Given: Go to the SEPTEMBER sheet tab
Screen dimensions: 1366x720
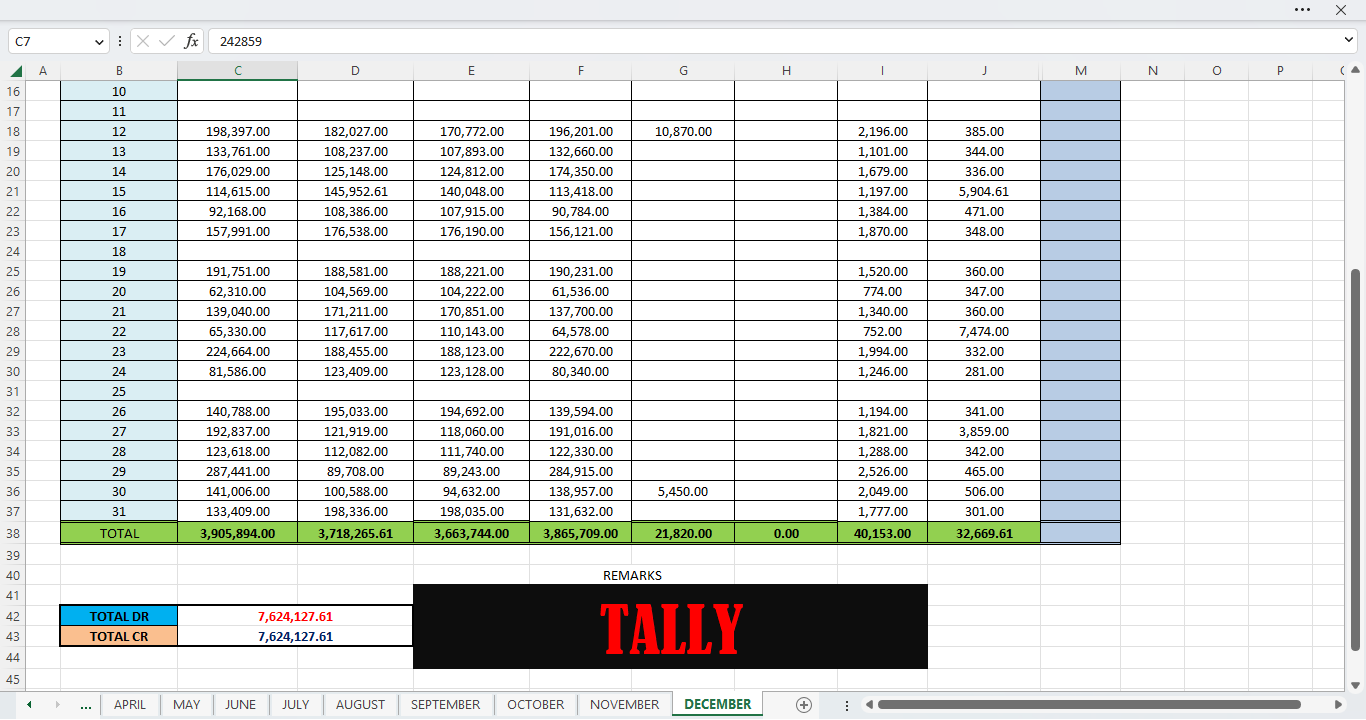Looking at the screenshot, I should coord(446,705).
